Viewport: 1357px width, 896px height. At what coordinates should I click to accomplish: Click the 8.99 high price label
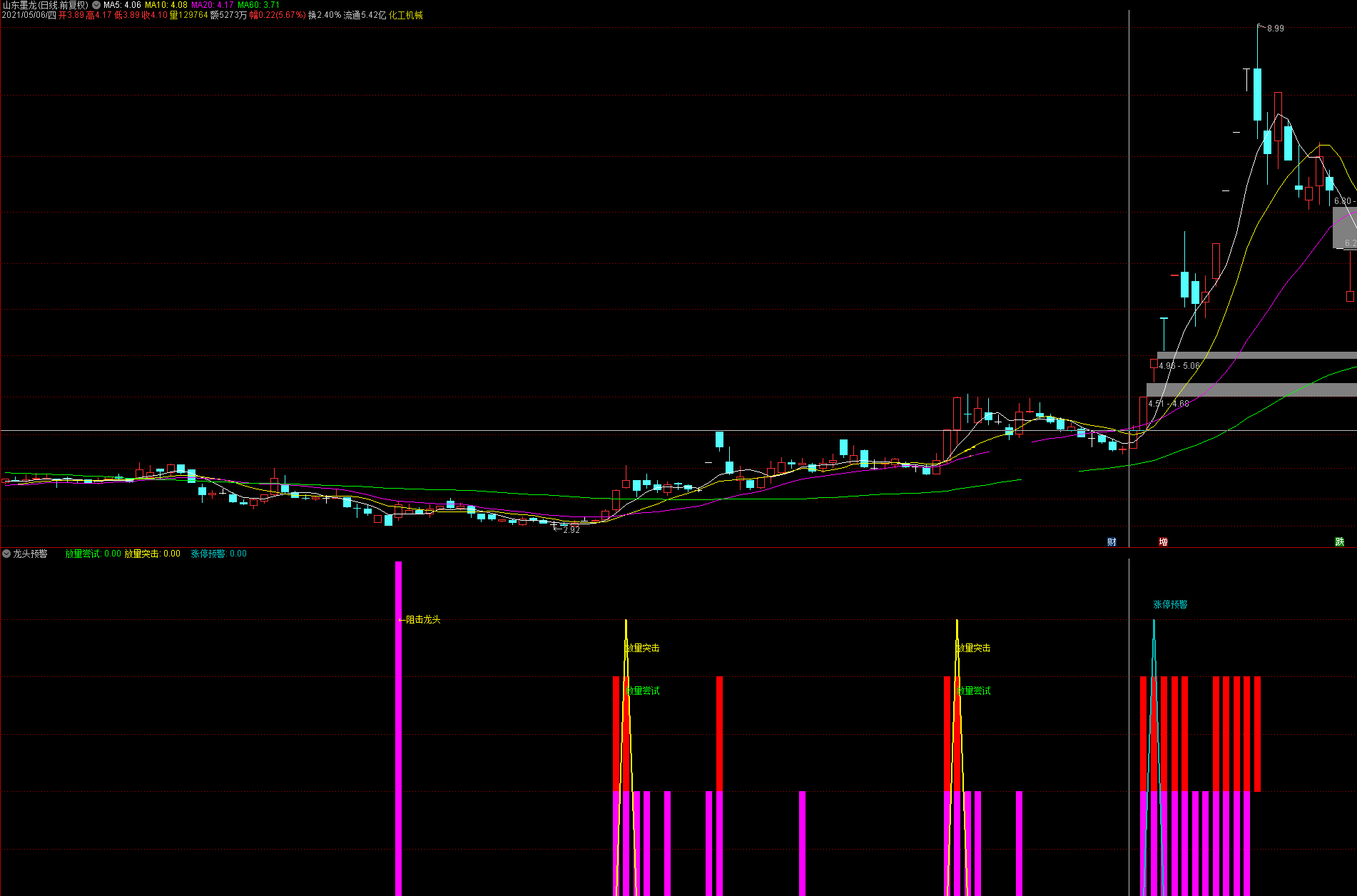(1275, 29)
